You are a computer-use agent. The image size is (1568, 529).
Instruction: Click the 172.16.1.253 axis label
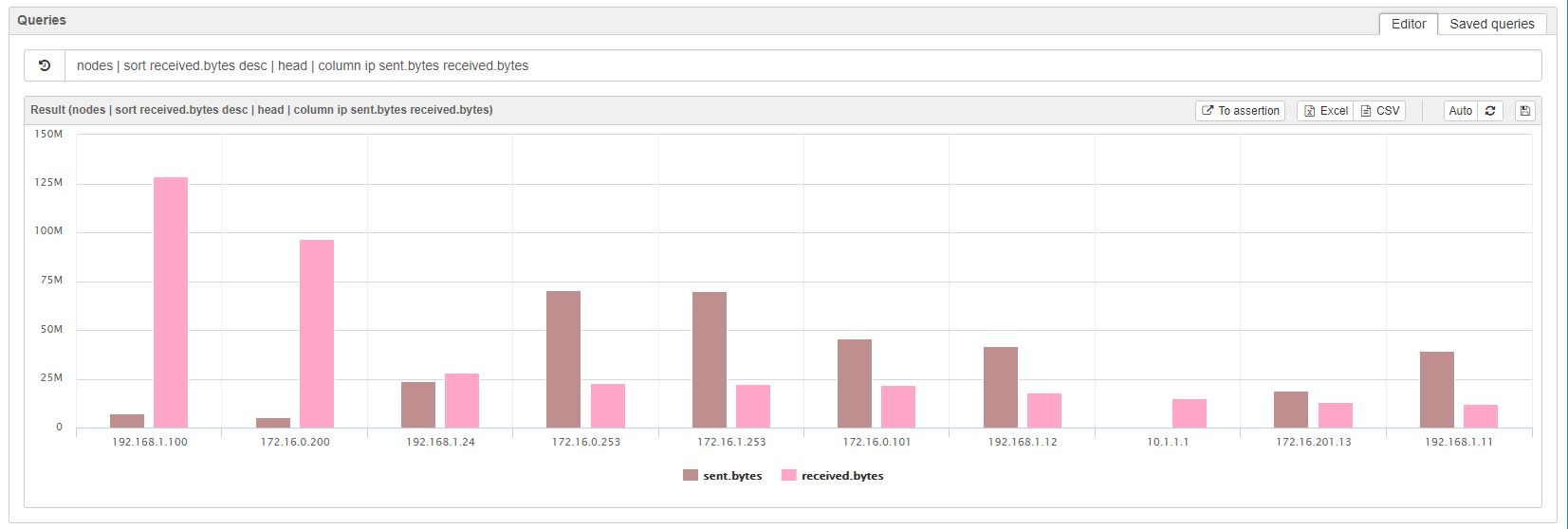click(x=731, y=442)
